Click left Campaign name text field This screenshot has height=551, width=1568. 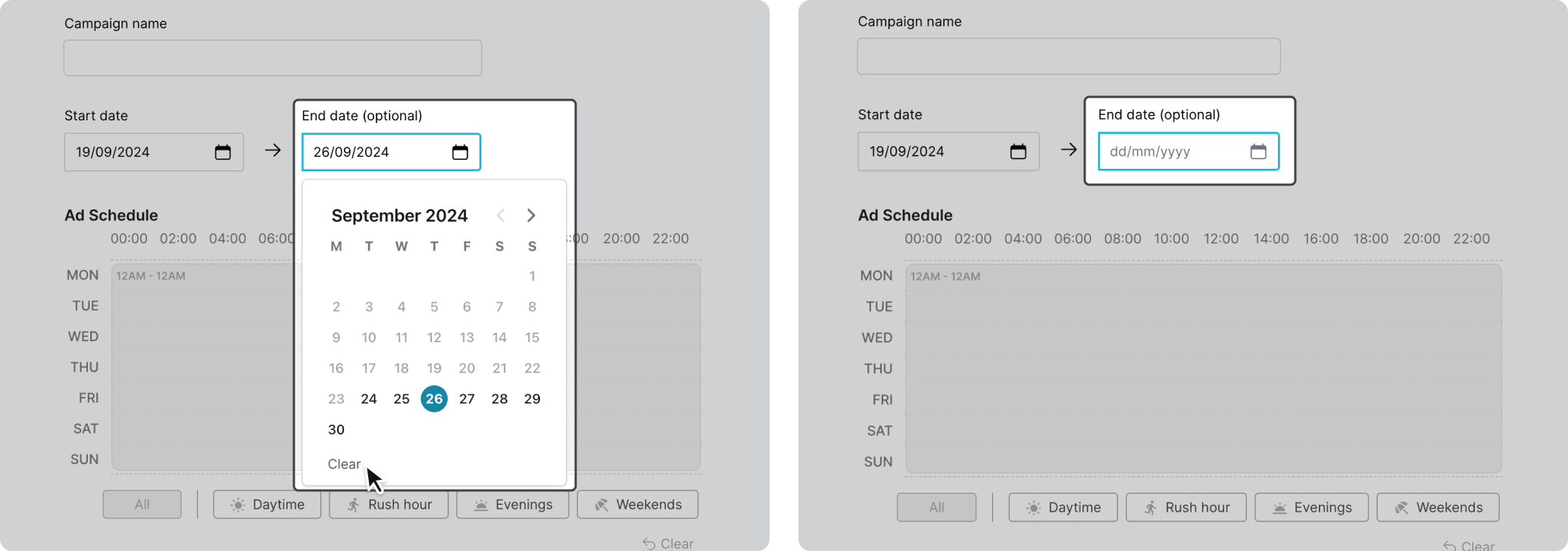pyautogui.click(x=273, y=58)
